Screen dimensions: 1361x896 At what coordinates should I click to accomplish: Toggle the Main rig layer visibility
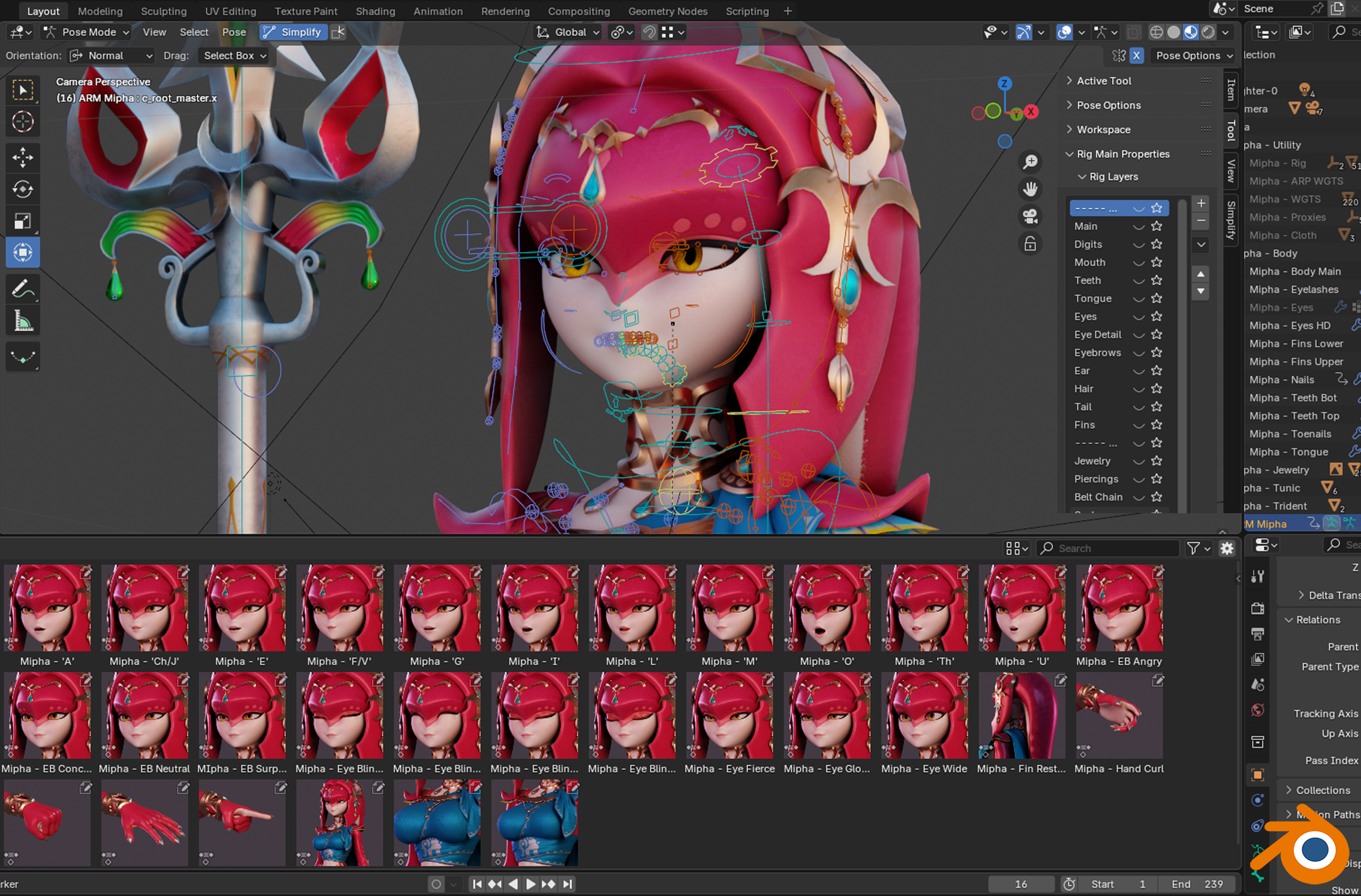point(1139,226)
